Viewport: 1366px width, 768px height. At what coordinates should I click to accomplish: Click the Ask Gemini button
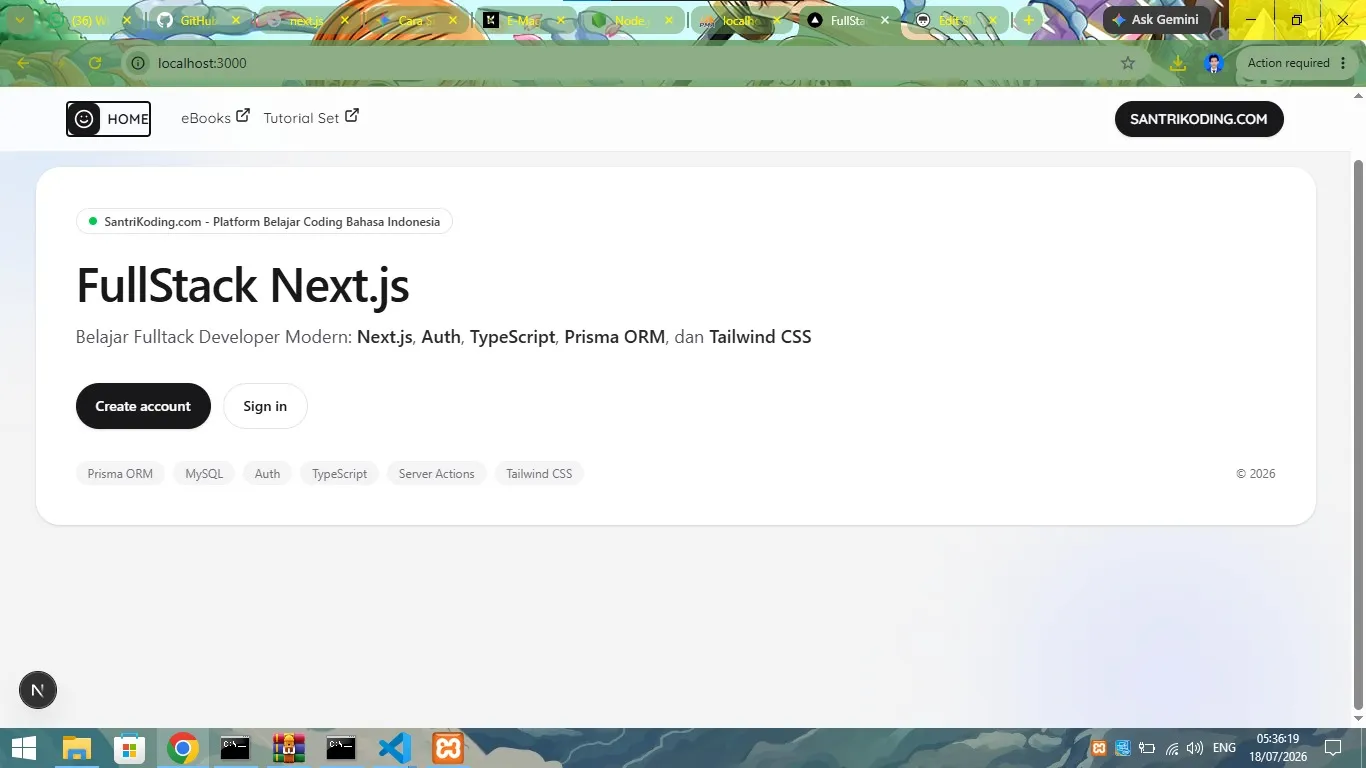(1158, 20)
